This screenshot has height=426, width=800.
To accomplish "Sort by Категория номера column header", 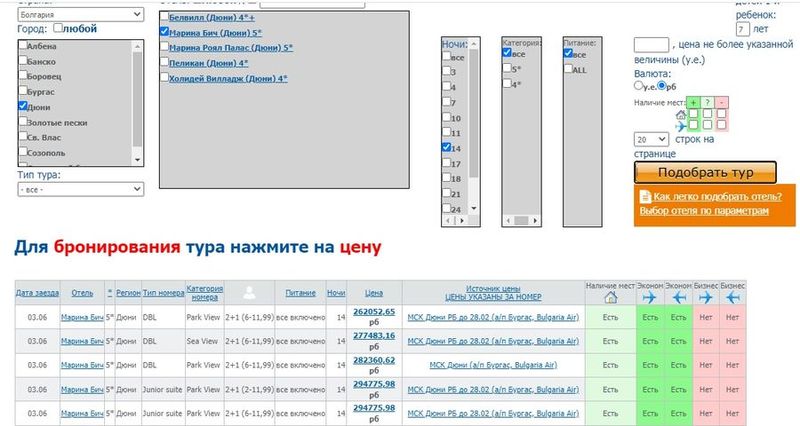I will tap(205, 293).
